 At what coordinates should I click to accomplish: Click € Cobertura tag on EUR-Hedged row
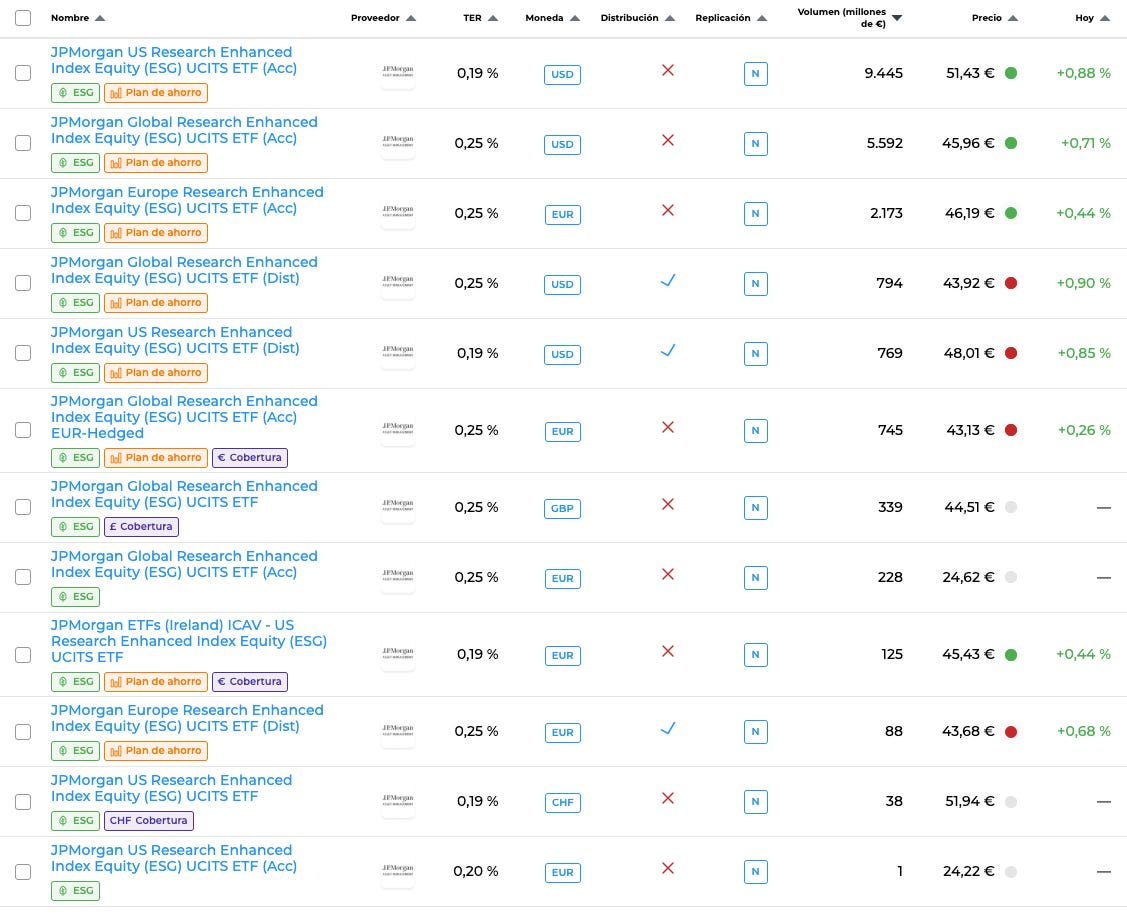pyautogui.click(x=250, y=458)
